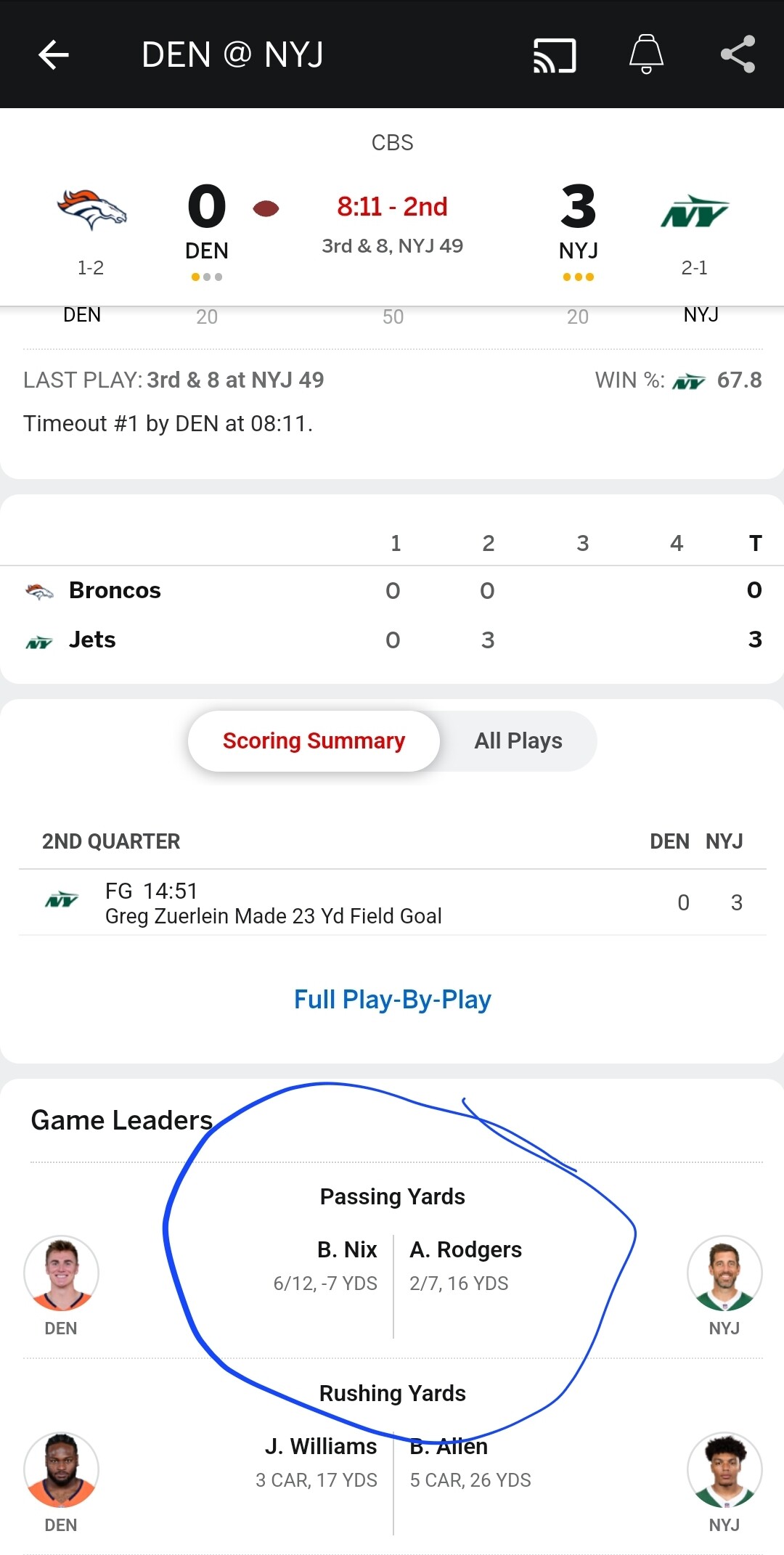
Task: Switch to Scoring Summary tab
Action: click(314, 740)
